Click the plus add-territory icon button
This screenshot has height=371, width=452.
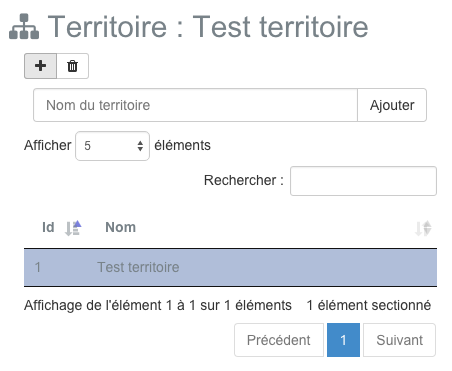pyautogui.click(x=40, y=66)
